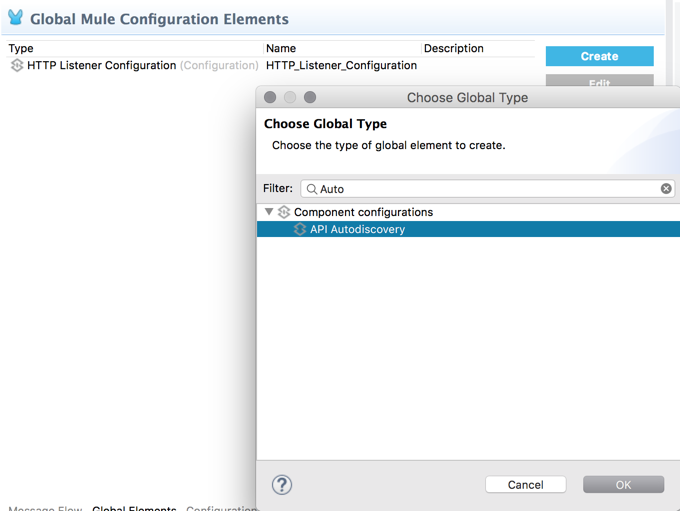Select the Component configurations category label
The height and width of the screenshot is (511, 680).
363,213
